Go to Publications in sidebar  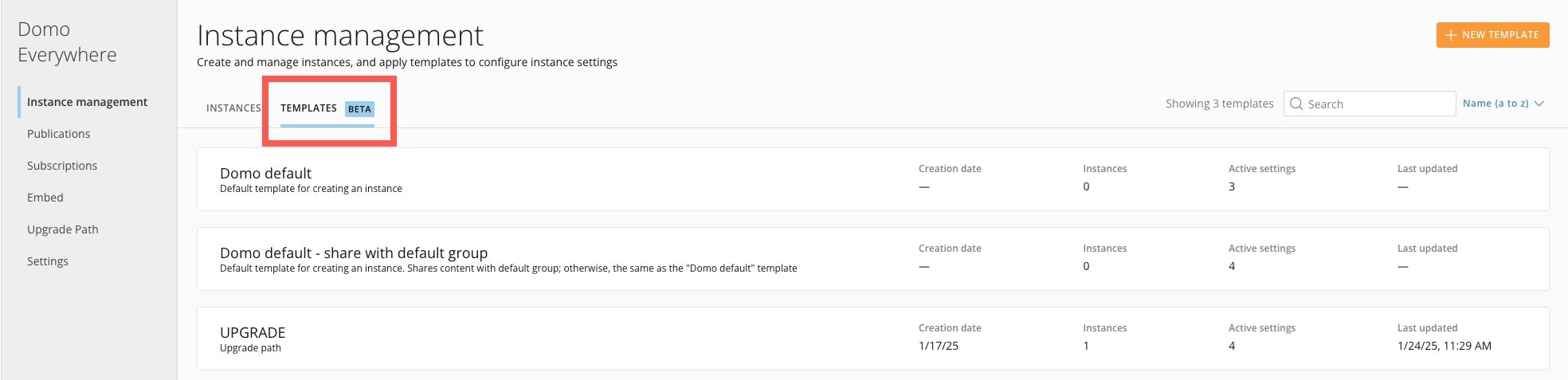tap(58, 134)
